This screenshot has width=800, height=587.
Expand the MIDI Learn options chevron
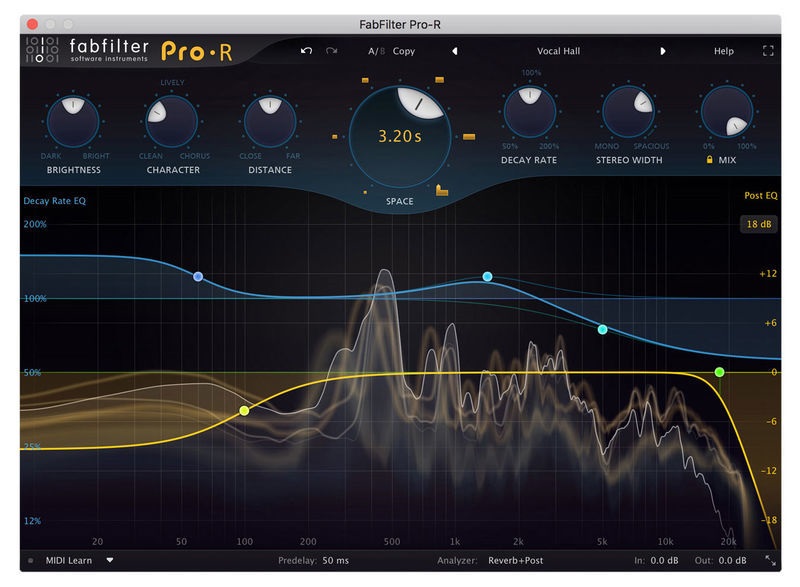pos(110,561)
